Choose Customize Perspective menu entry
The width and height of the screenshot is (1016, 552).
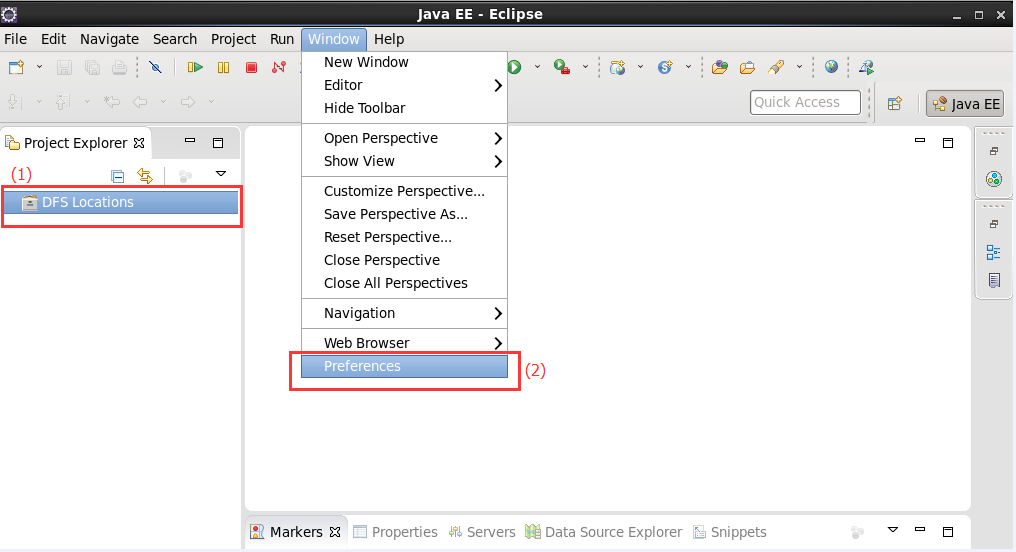point(404,191)
